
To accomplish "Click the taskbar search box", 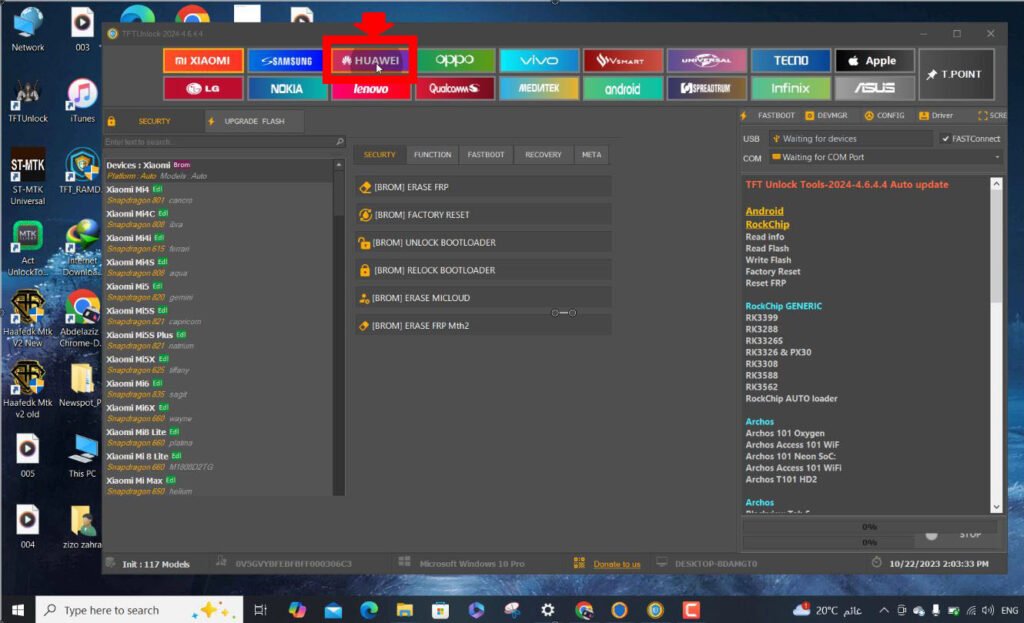I will [x=138, y=610].
